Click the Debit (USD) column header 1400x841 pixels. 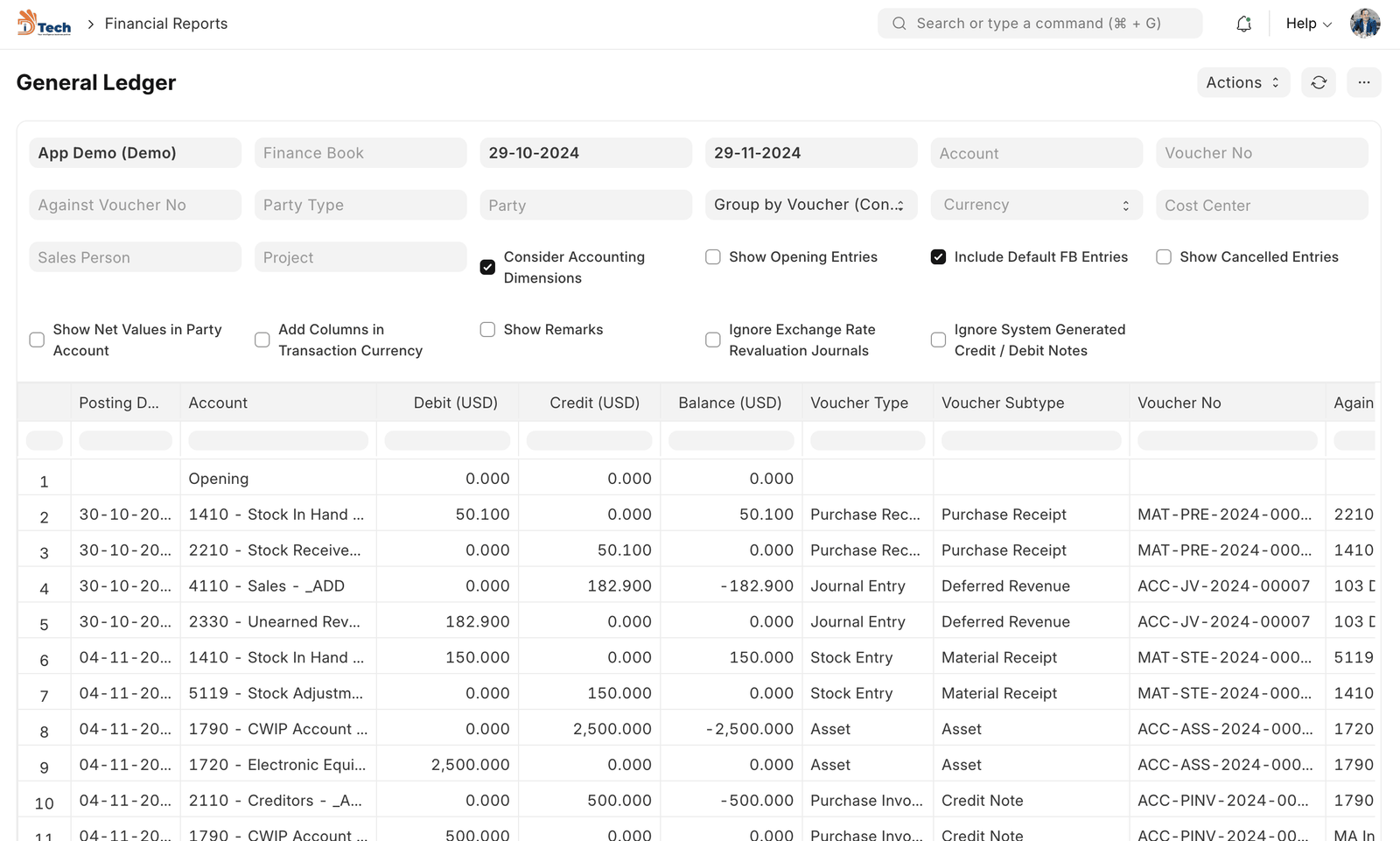coord(455,403)
